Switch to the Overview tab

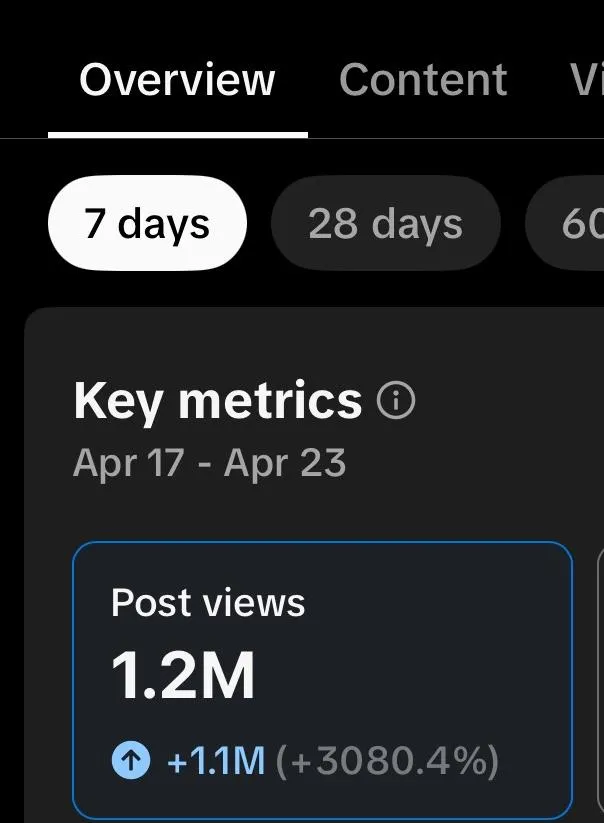tap(177, 80)
